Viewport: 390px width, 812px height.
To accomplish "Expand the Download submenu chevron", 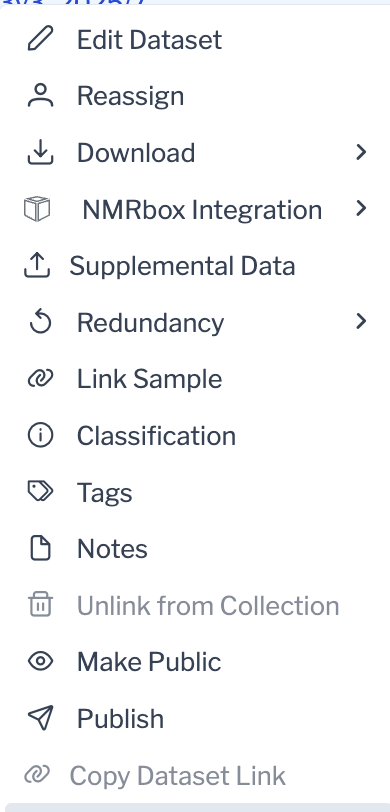I will [x=361, y=152].
